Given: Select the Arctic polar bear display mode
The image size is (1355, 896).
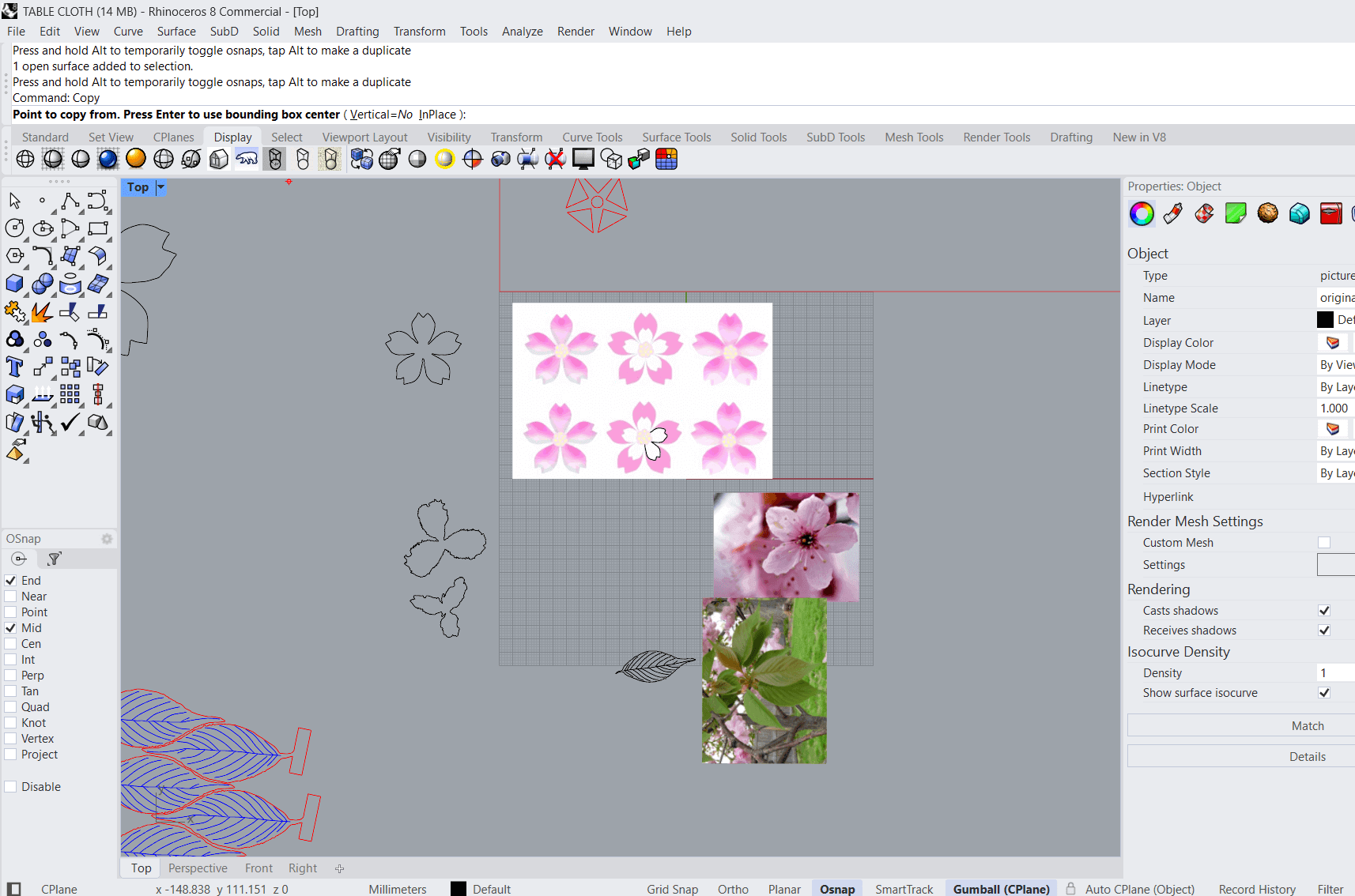Looking at the screenshot, I should click(247, 159).
